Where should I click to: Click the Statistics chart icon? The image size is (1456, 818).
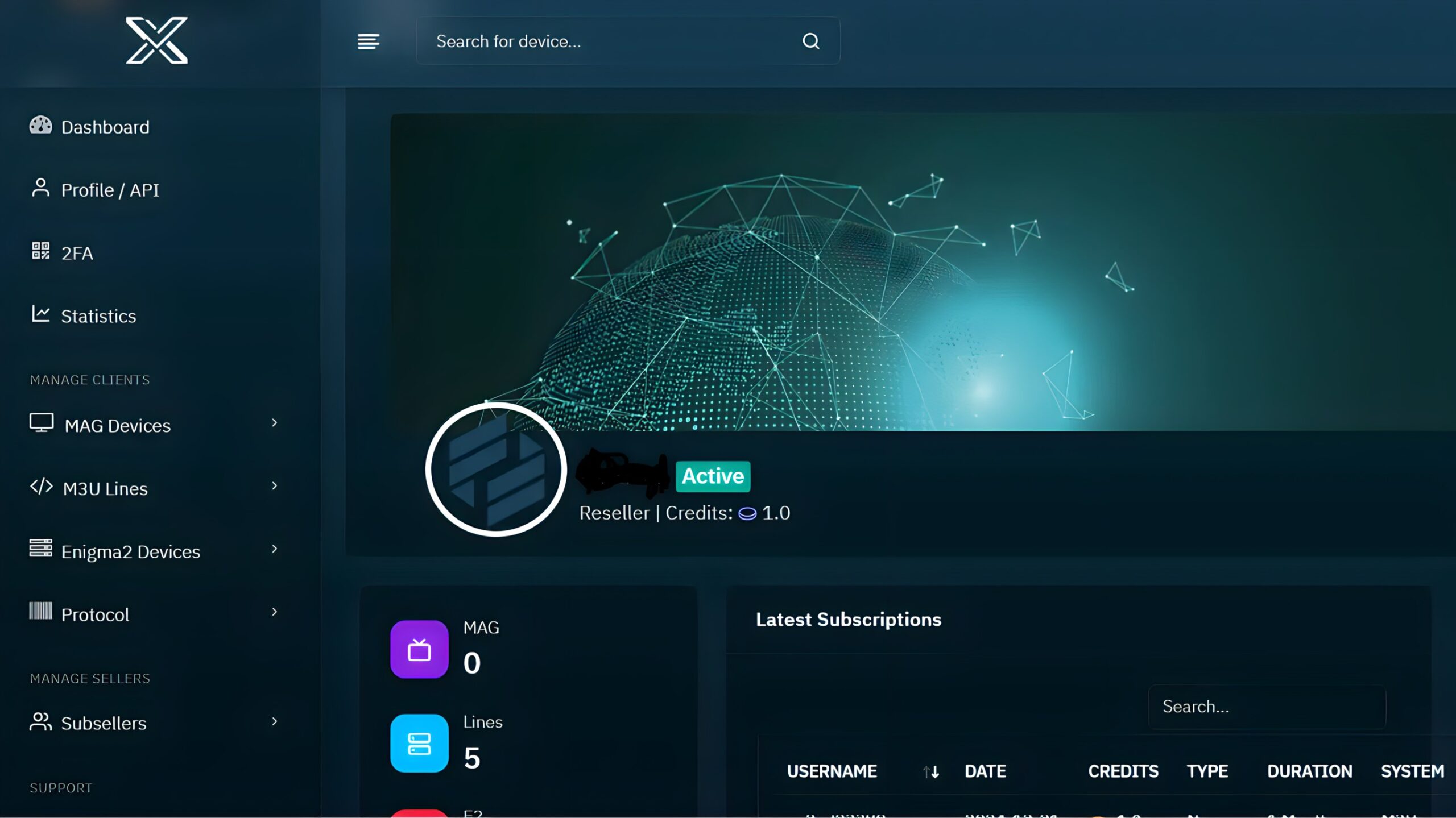40,314
